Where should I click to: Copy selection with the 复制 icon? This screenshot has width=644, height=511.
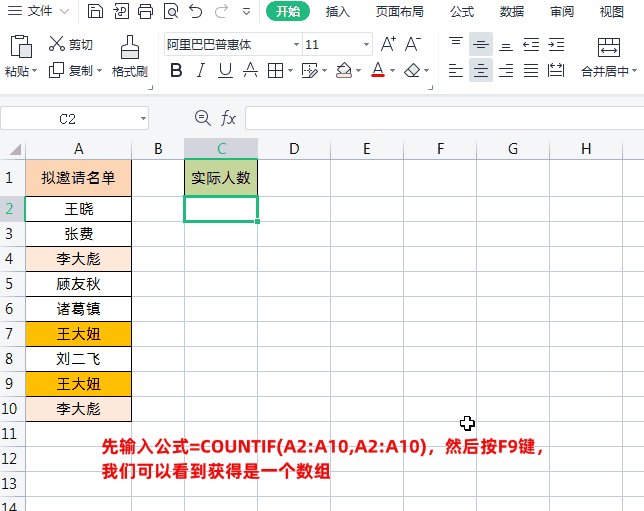(x=56, y=70)
